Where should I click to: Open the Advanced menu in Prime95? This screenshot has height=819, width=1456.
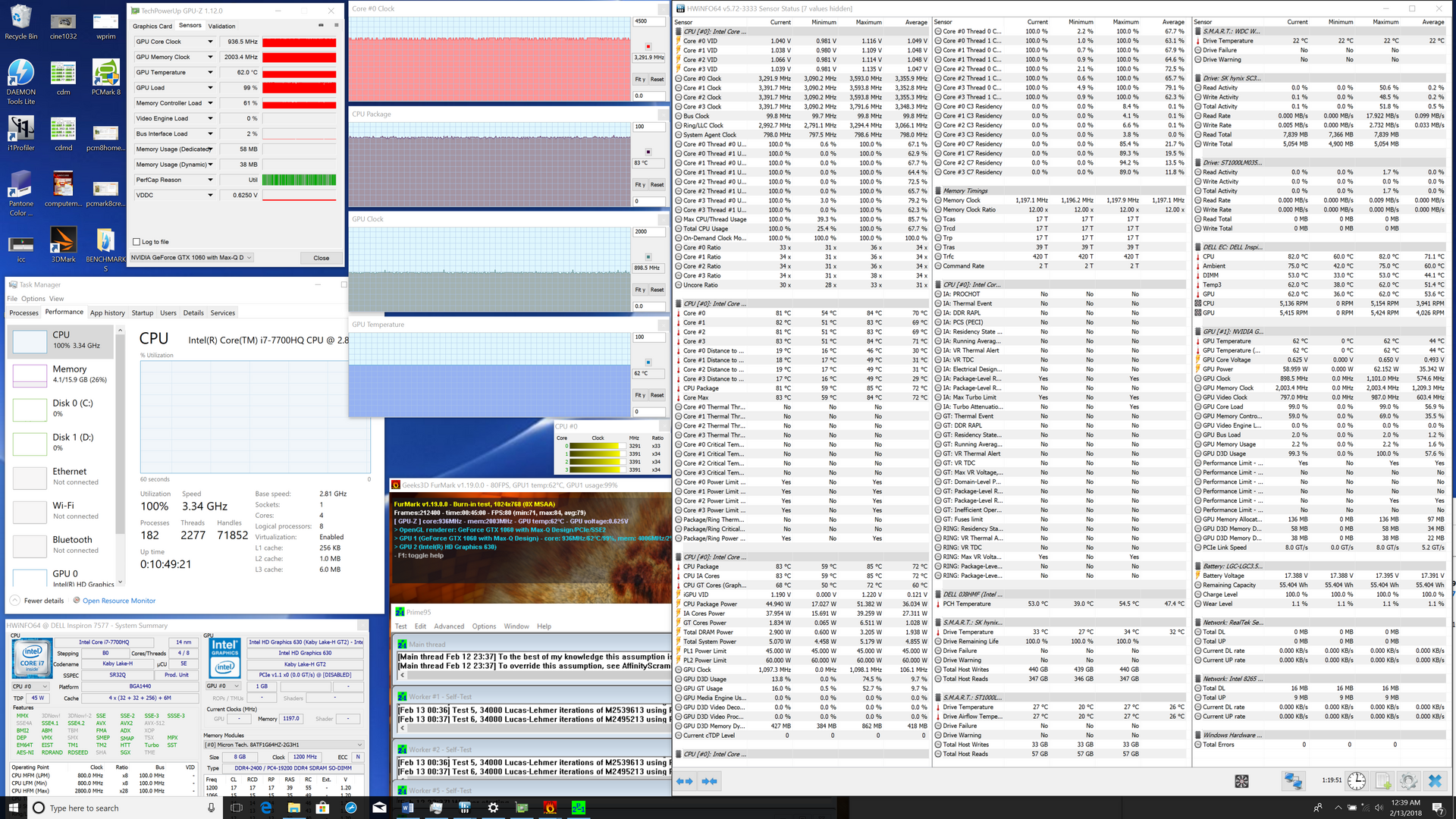449,626
